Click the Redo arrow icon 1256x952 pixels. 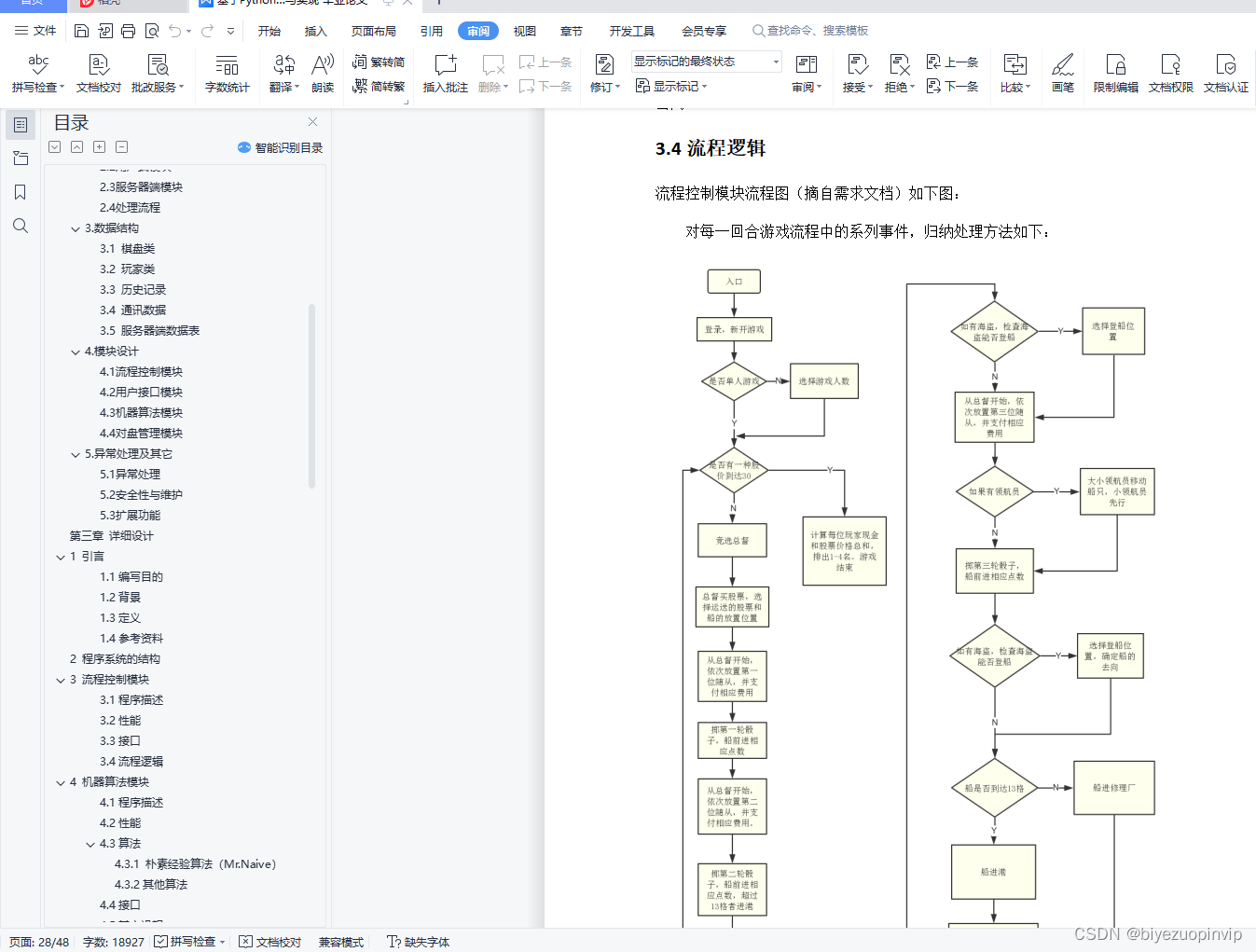coord(207,31)
